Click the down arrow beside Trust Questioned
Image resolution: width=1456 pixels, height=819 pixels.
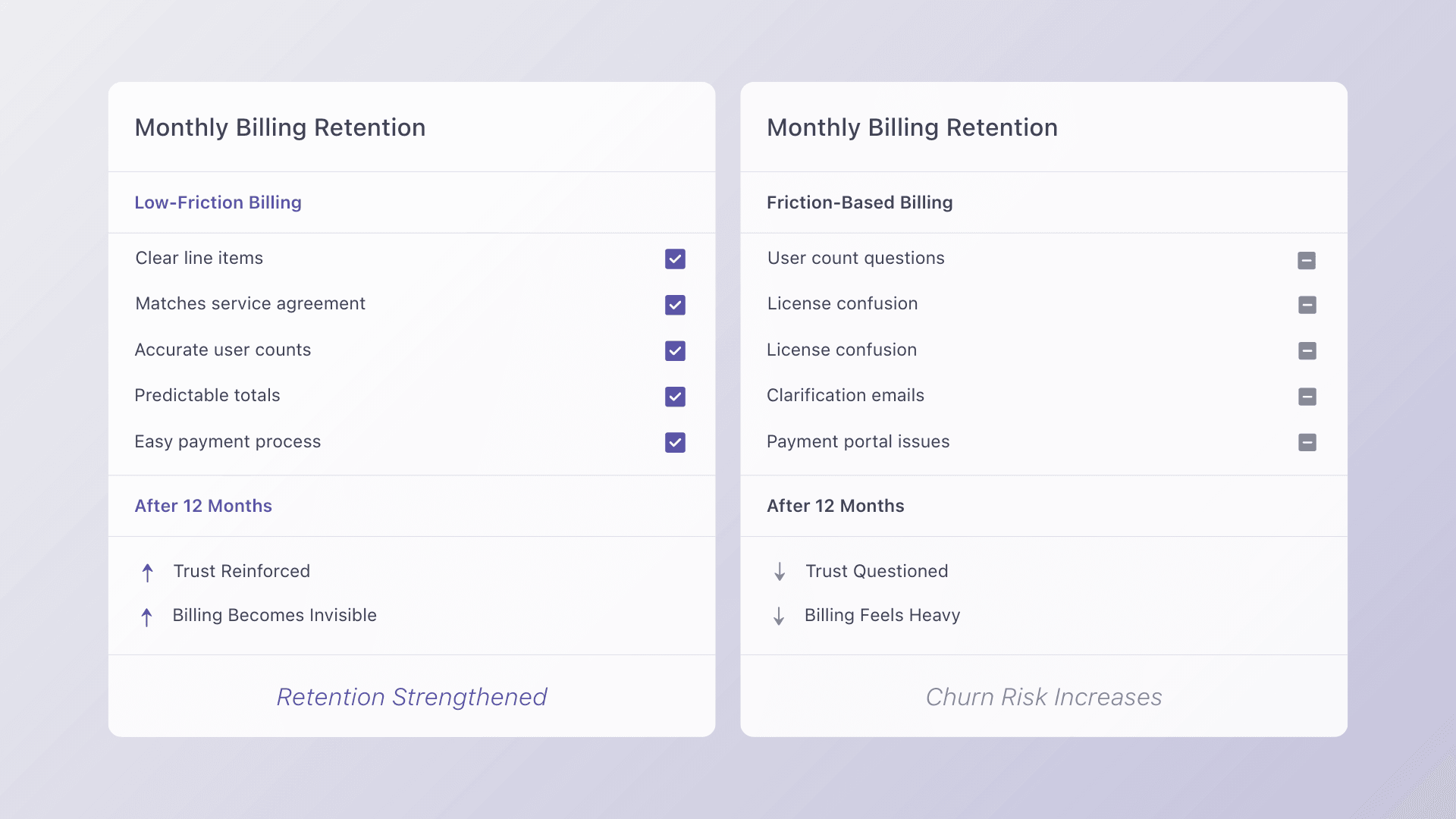pyautogui.click(x=780, y=572)
